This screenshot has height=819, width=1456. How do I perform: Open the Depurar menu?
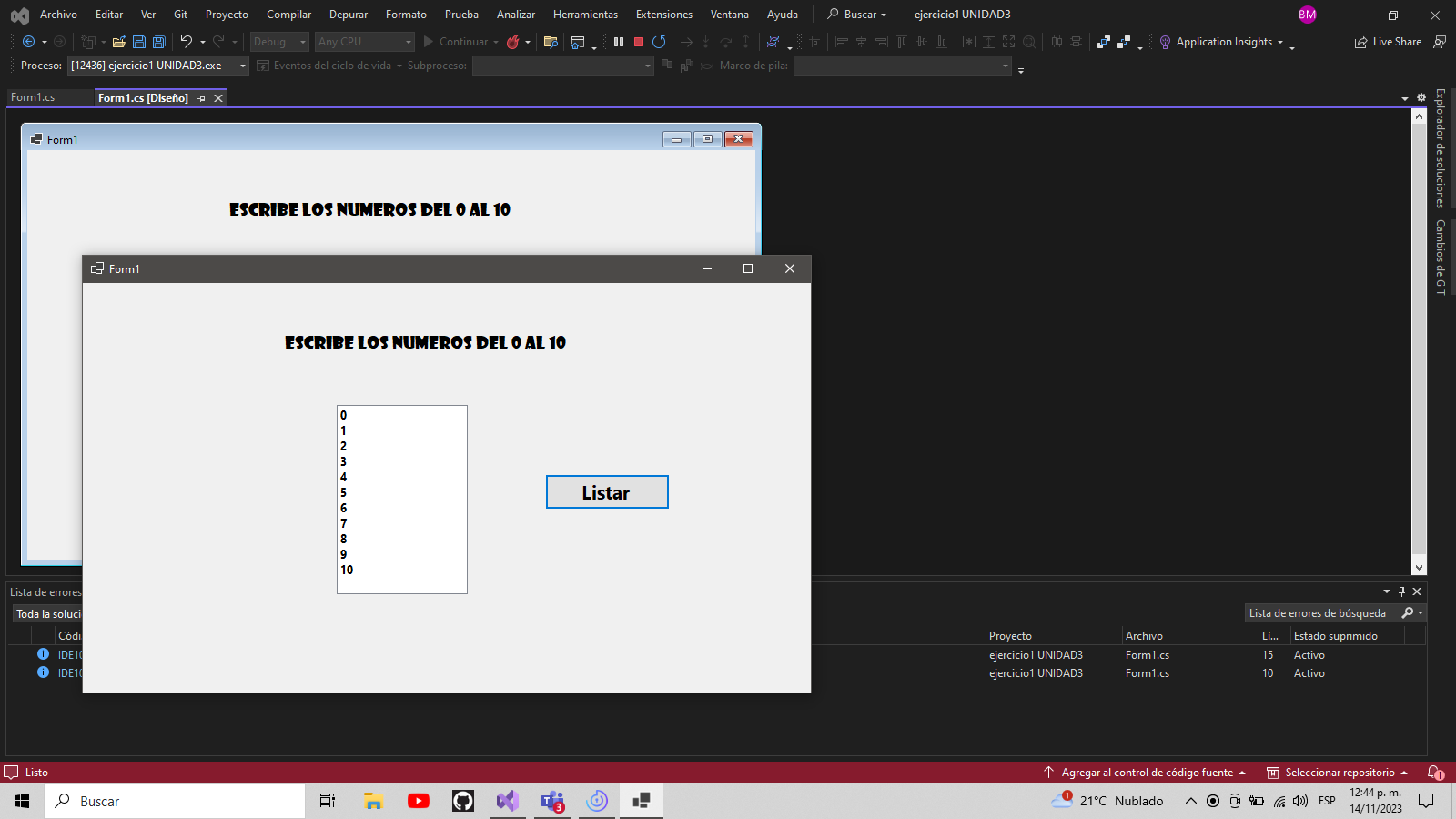click(349, 14)
